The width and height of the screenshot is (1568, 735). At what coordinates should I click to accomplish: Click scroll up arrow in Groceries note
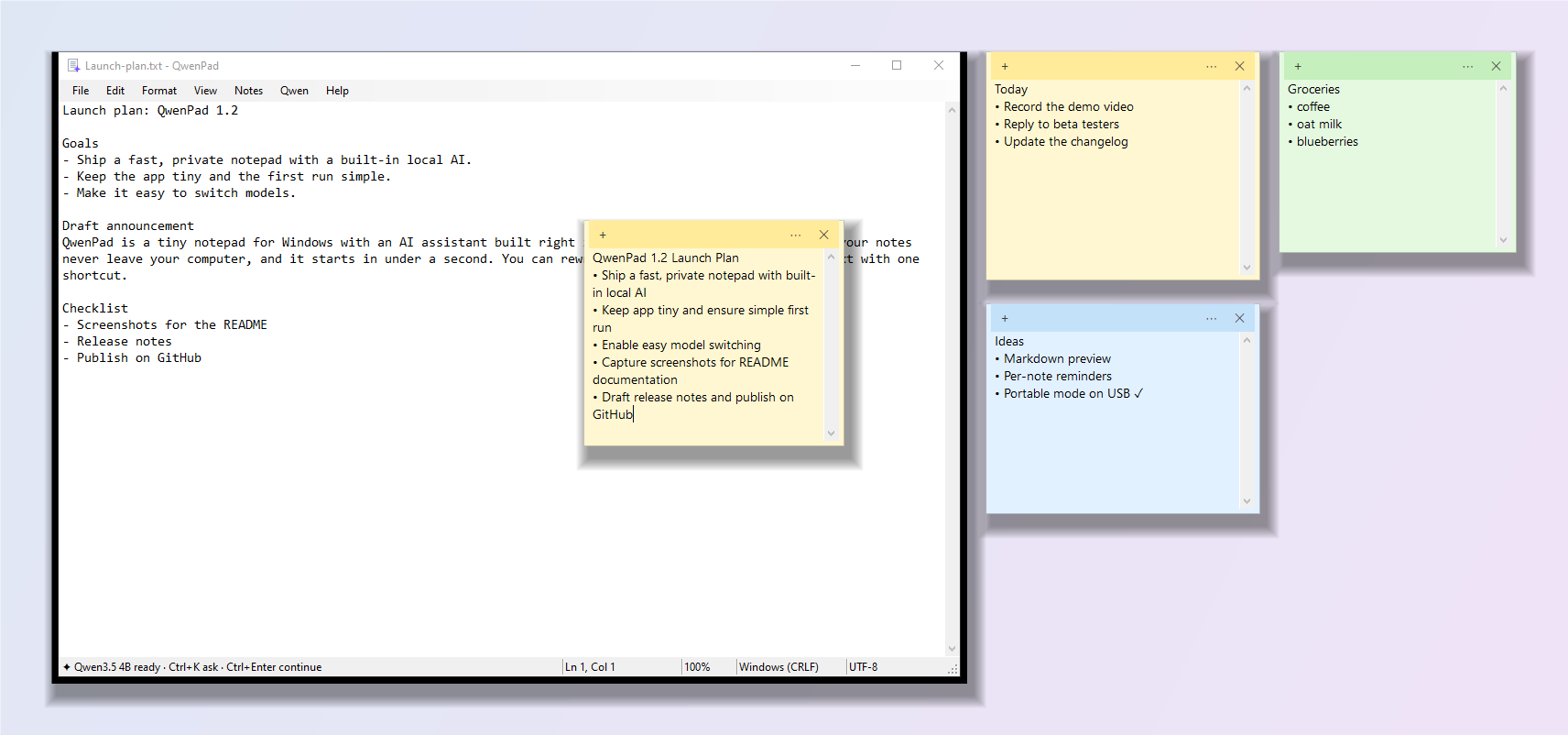coord(1503,89)
